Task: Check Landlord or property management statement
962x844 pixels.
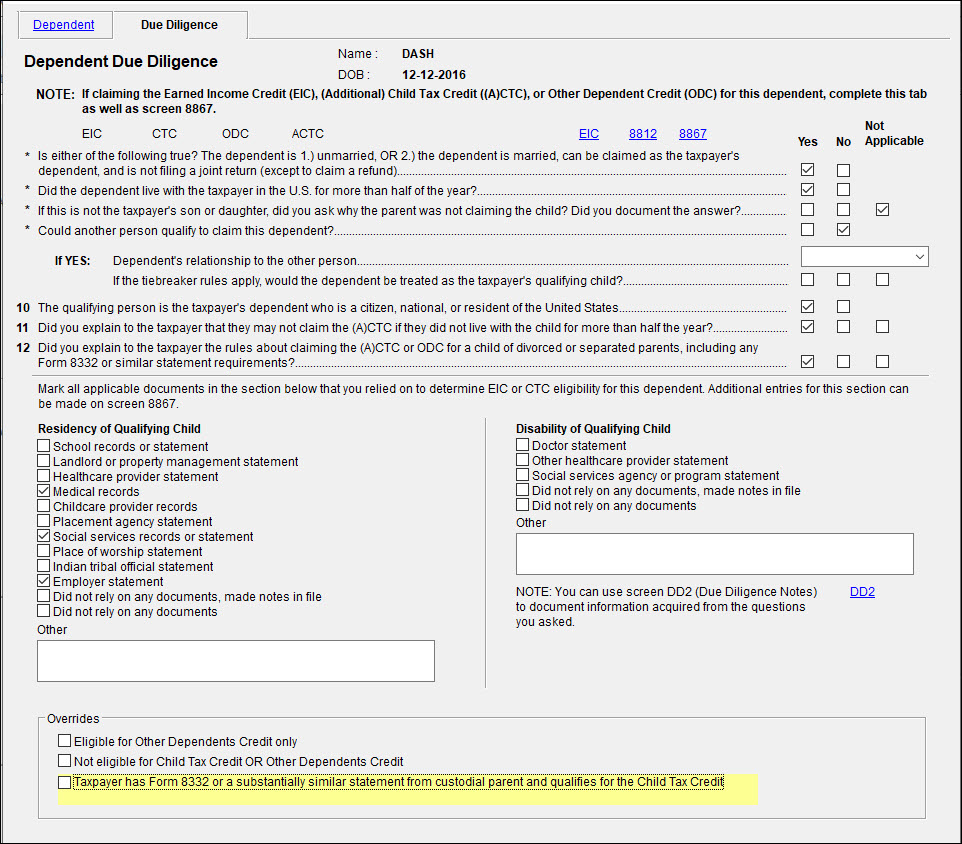Action: coord(44,461)
